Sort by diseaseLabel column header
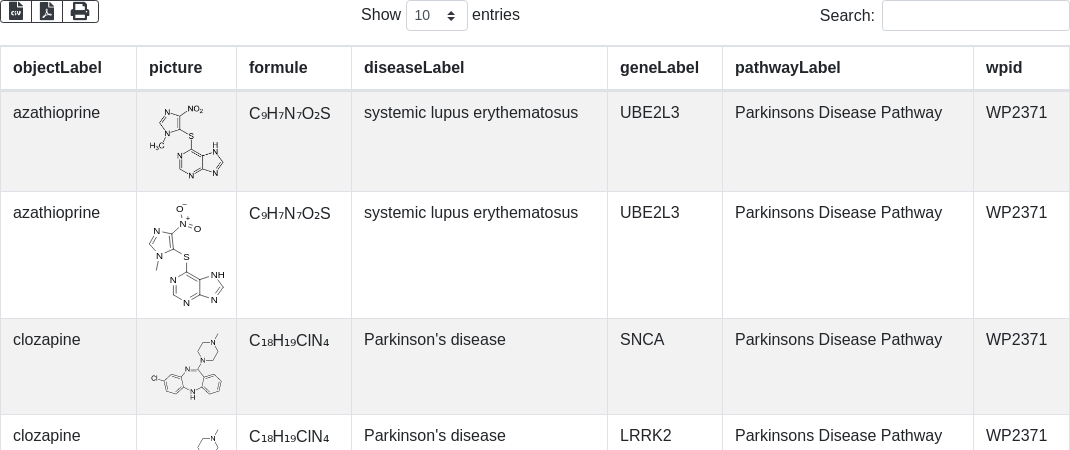 point(414,68)
